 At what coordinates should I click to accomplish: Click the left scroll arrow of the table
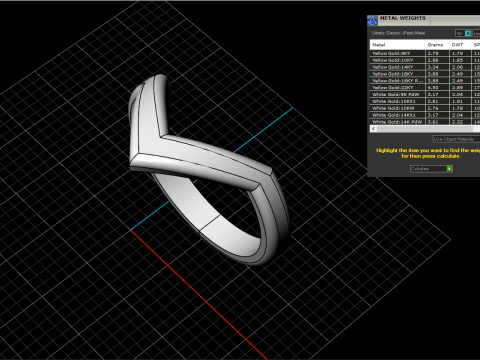coord(373,129)
